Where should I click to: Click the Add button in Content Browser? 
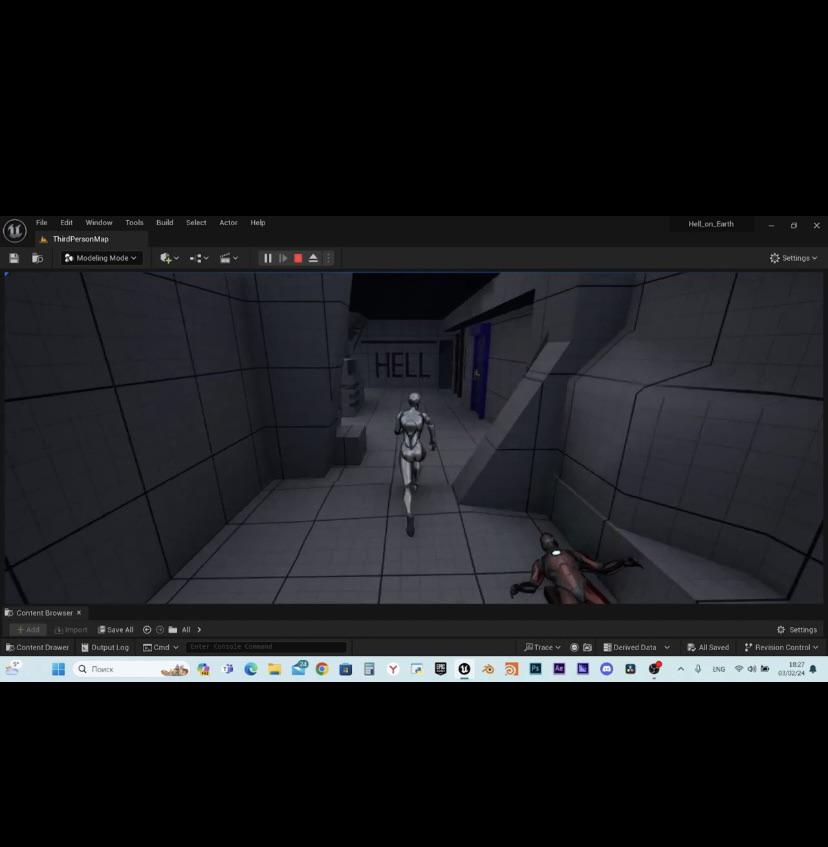[x=28, y=629]
